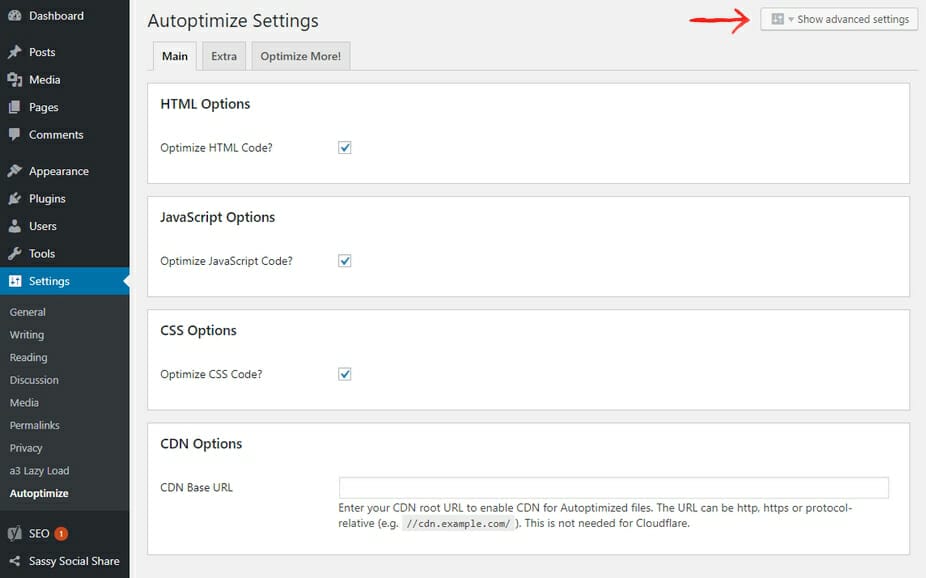Click the CDN Base URL field
The image size is (926, 578).
pos(613,488)
